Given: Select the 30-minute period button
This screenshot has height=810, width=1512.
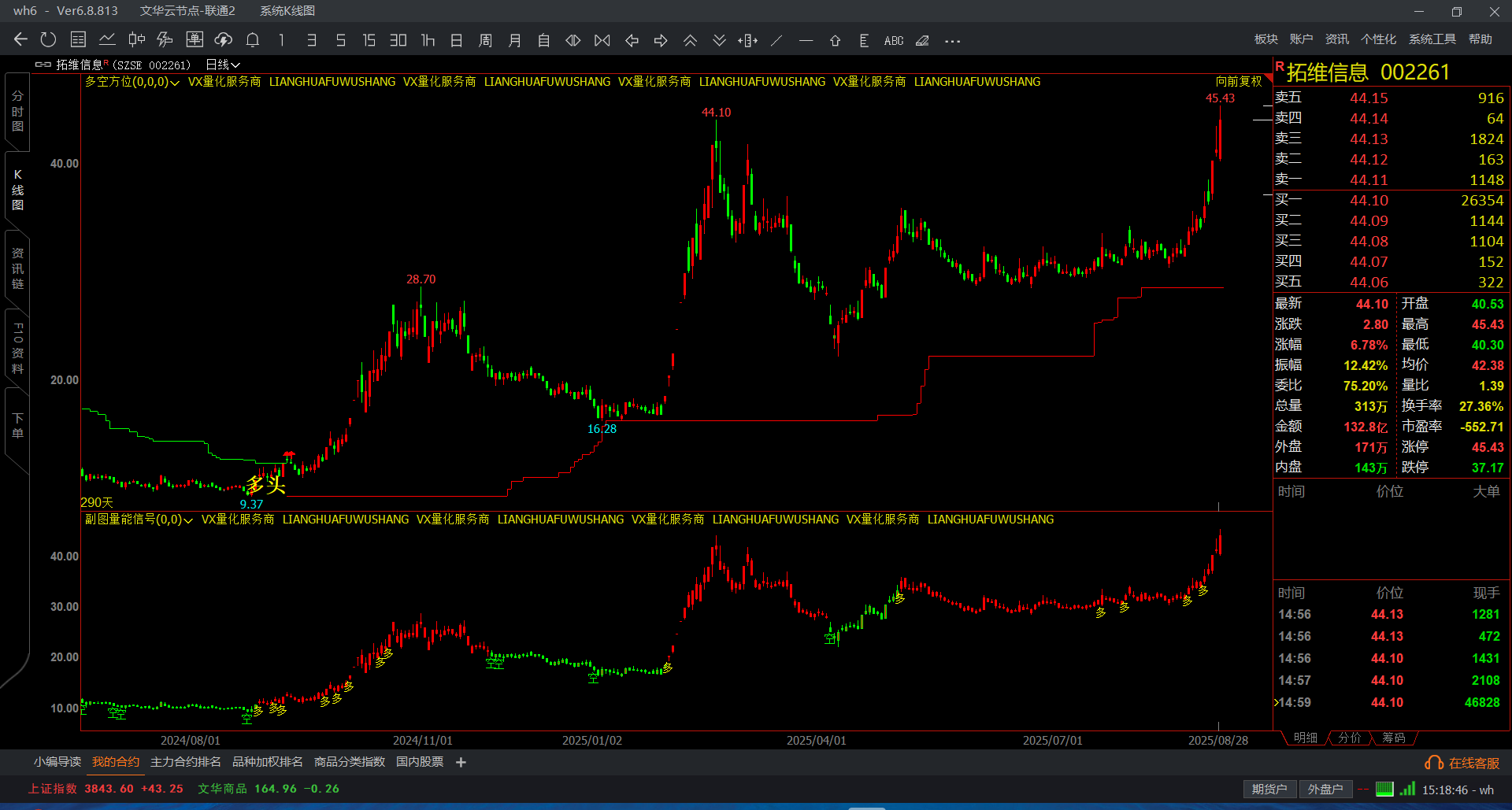Looking at the screenshot, I should click(x=398, y=40).
